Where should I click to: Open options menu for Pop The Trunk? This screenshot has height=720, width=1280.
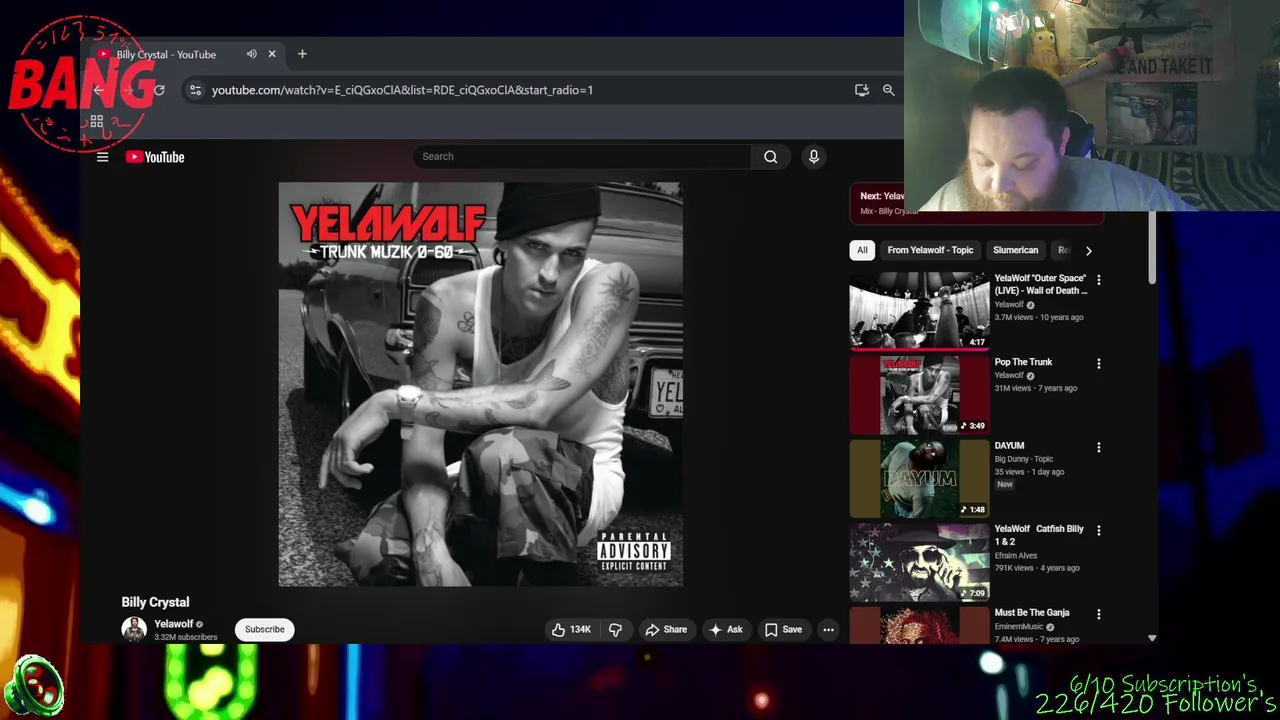point(1098,364)
